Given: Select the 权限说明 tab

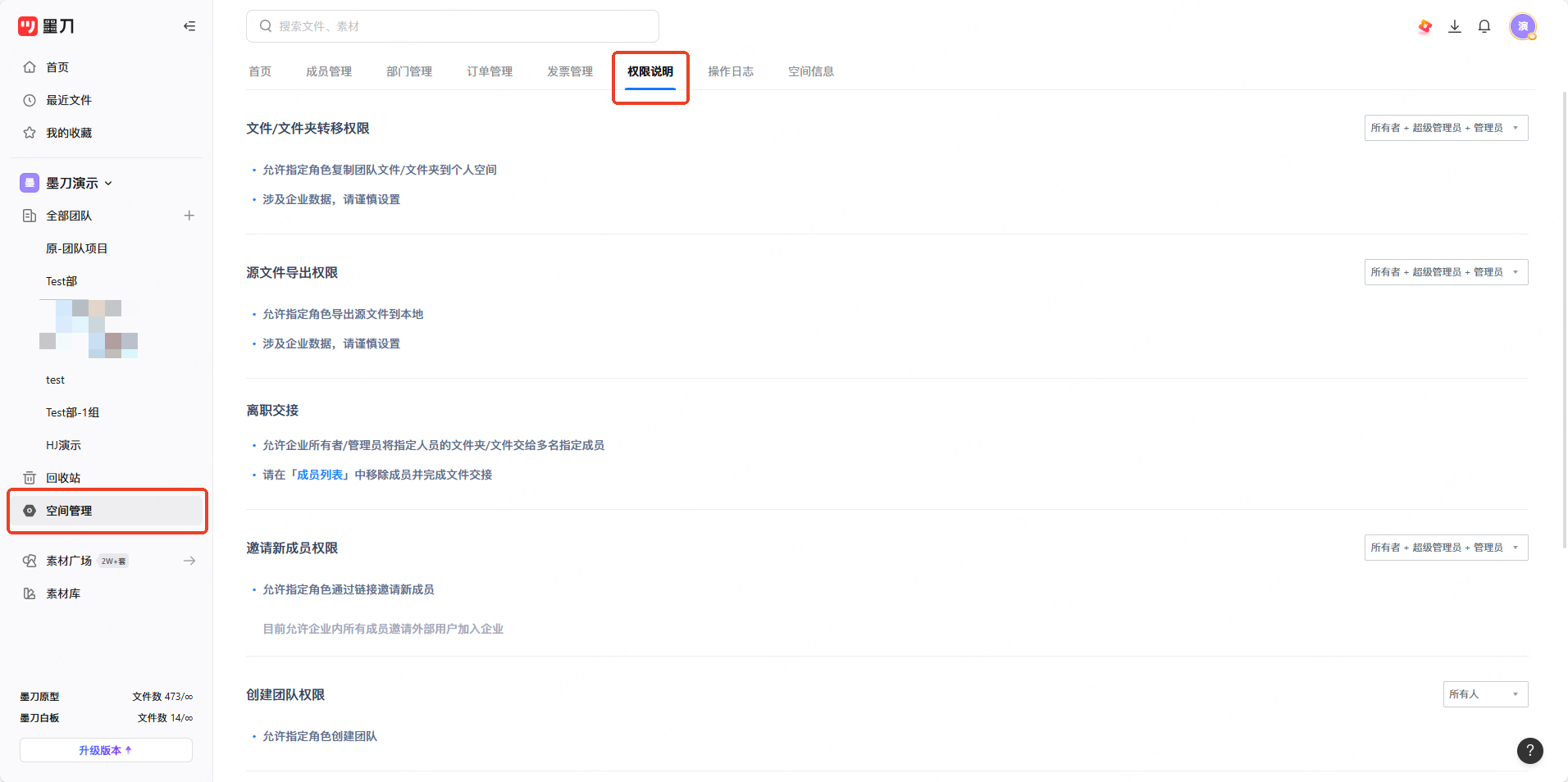Looking at the screenshot, I should click(x=650, y=71).
